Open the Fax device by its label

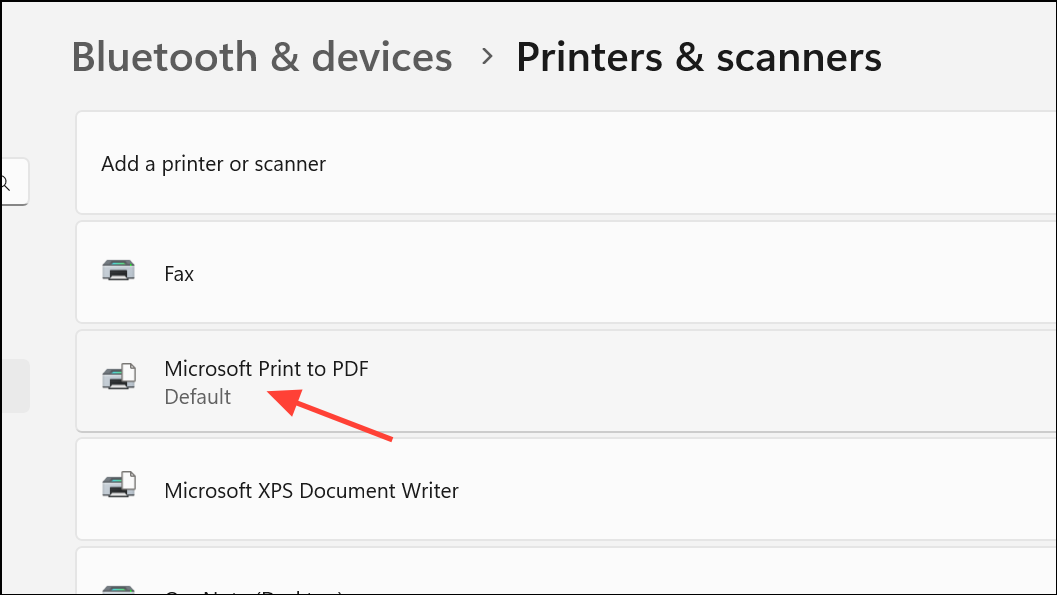coord(179,273)
